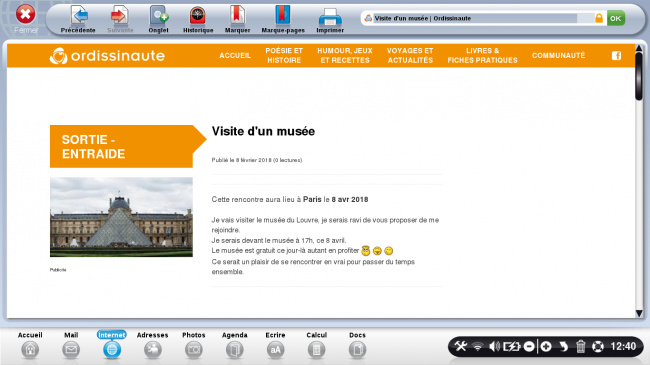This screenshot has width=650, height=365.
Task: Open a new Onglet tab
Action: click(158, 19)
